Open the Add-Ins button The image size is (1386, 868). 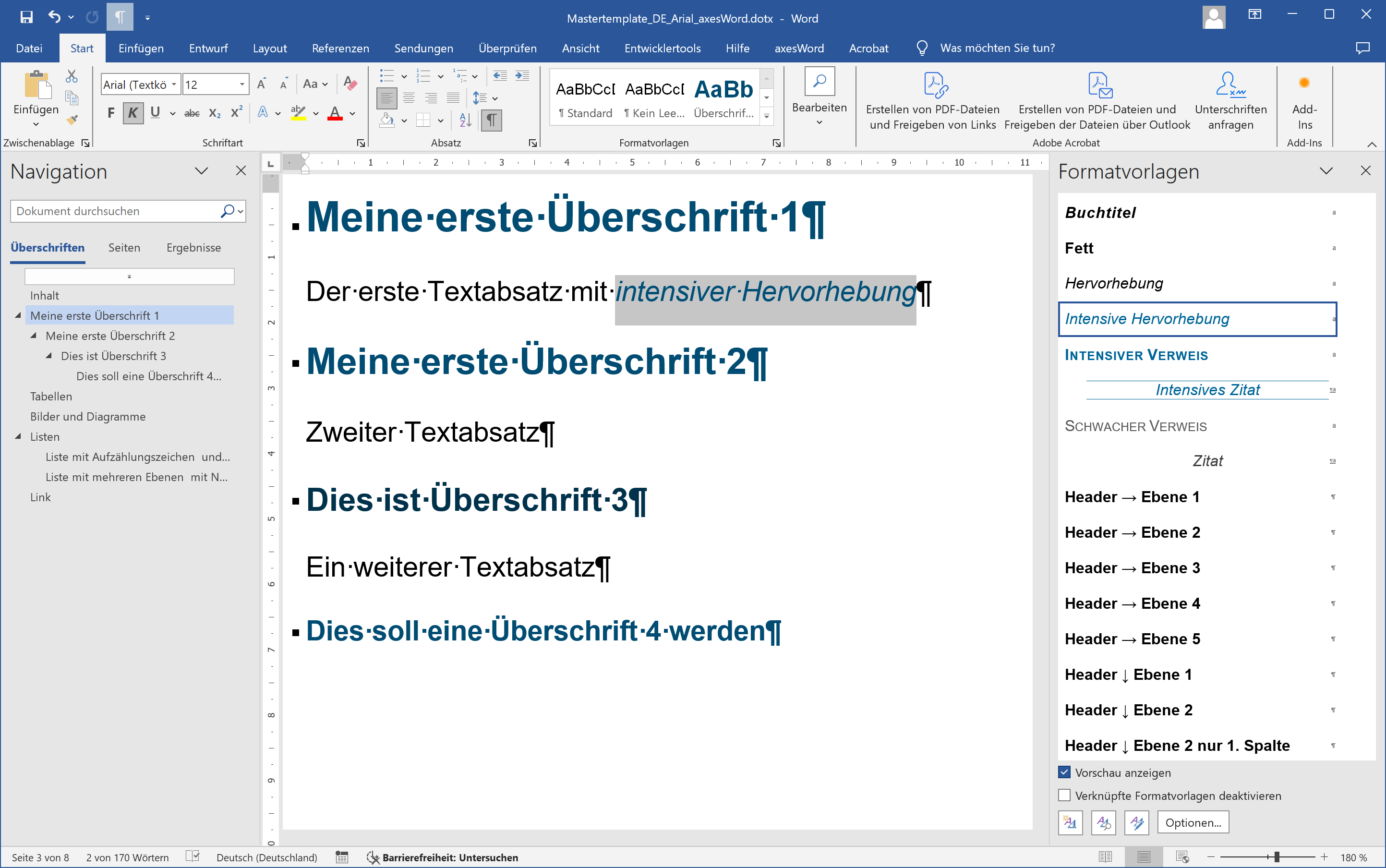tap(1304, 101)
